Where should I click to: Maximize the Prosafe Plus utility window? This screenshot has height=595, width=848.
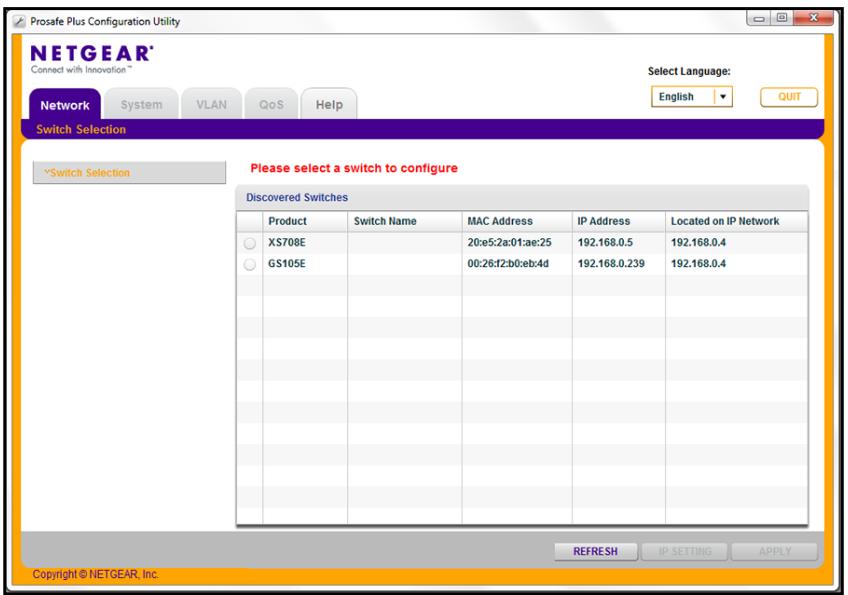tap(782, 18)
